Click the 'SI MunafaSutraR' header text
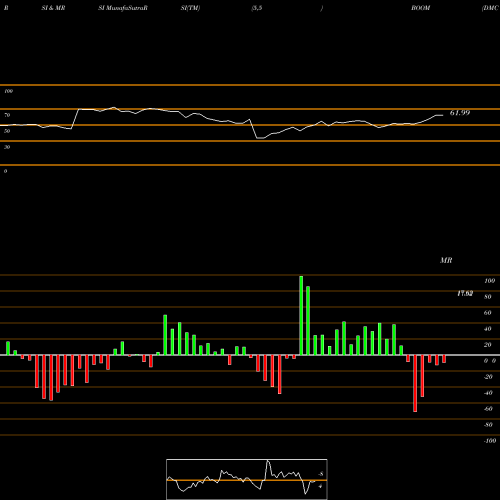Screen dimensions: 500x500 point(123,8)
